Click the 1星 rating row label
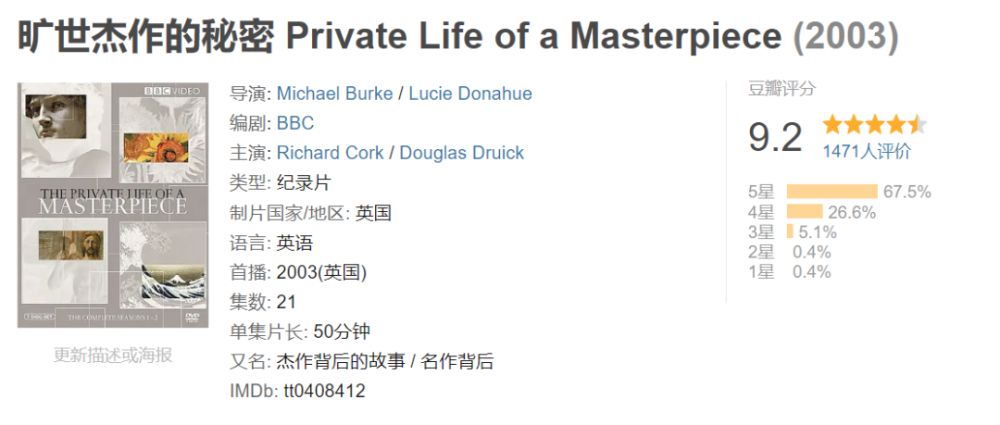1000x425 pixels. click(x=760, y=272)
